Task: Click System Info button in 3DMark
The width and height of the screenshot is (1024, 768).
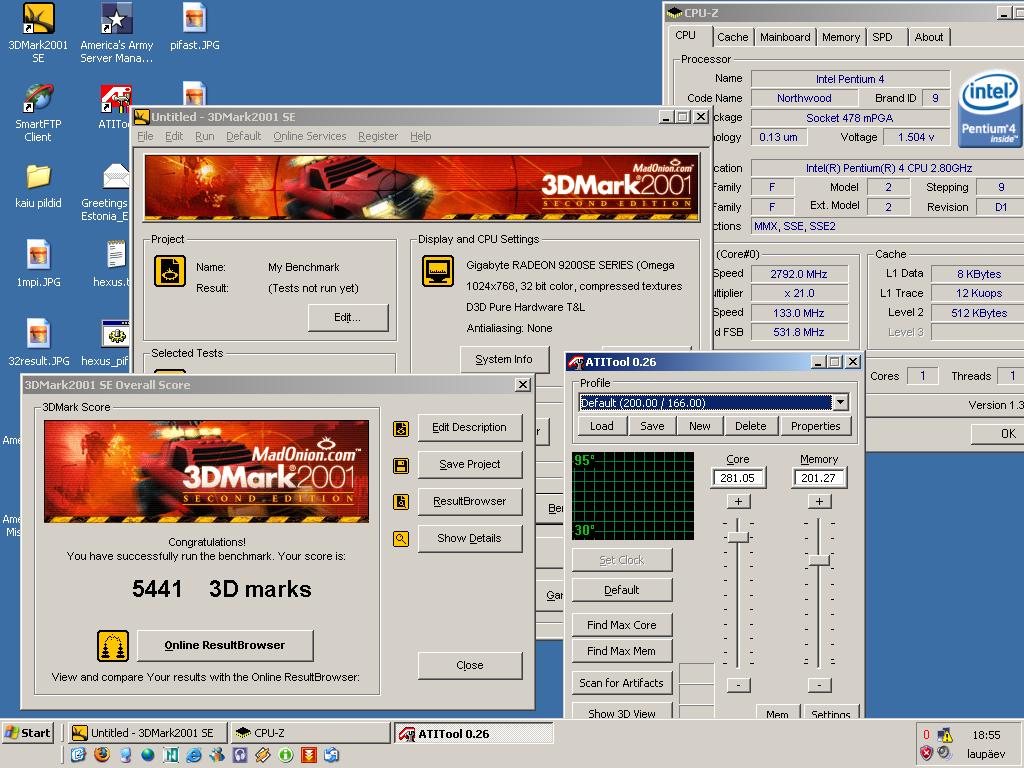Action: click(x=504, y=359)
